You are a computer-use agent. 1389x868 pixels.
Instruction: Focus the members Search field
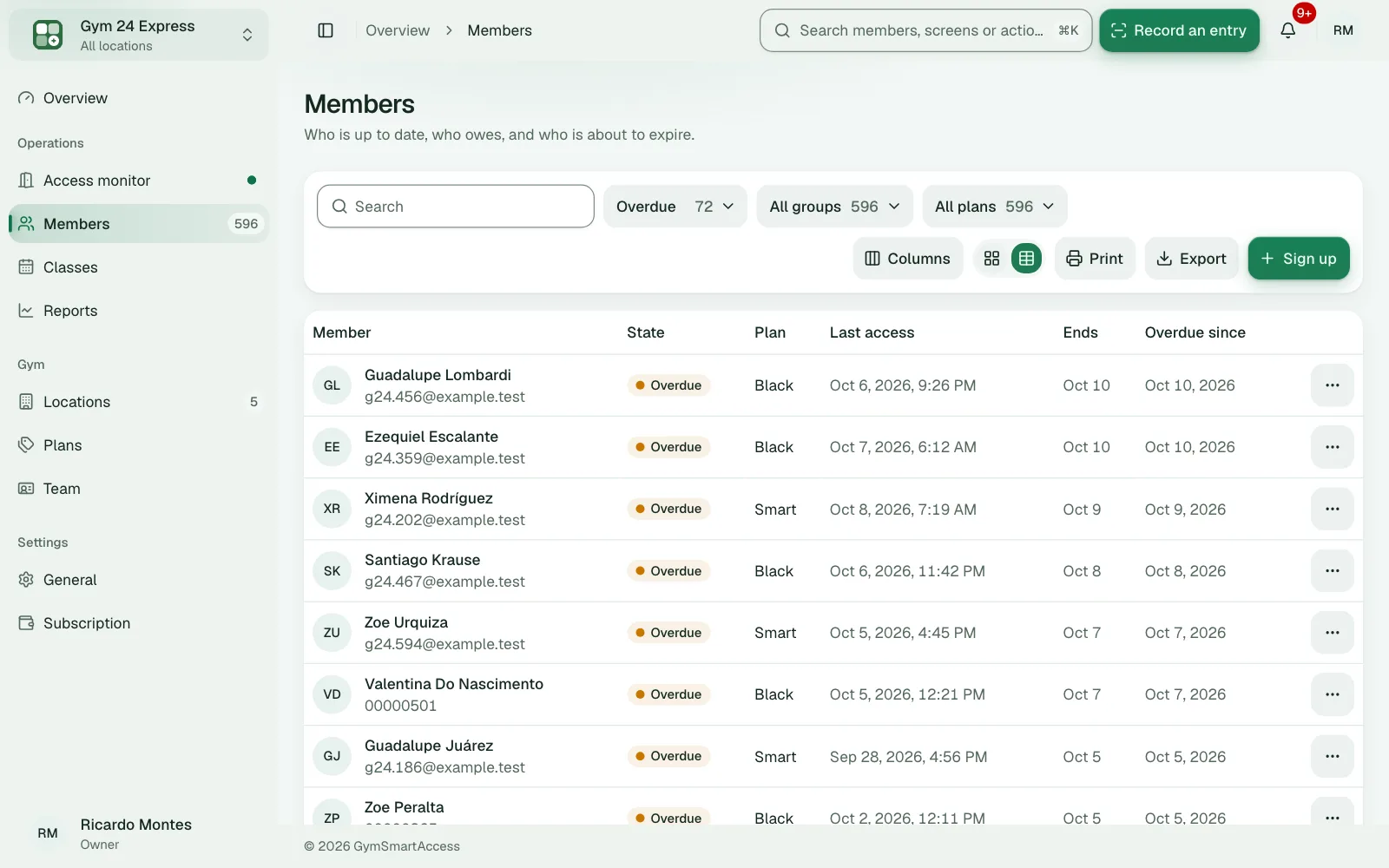(456, 207)
